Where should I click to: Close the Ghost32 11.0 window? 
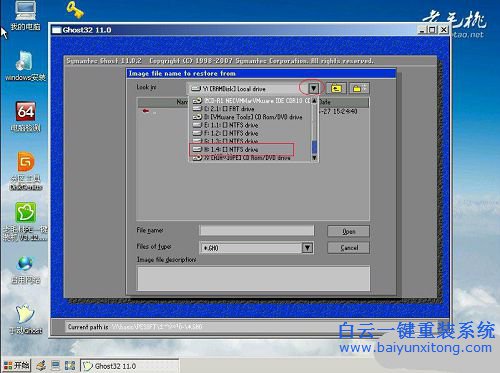click(443, 30)
